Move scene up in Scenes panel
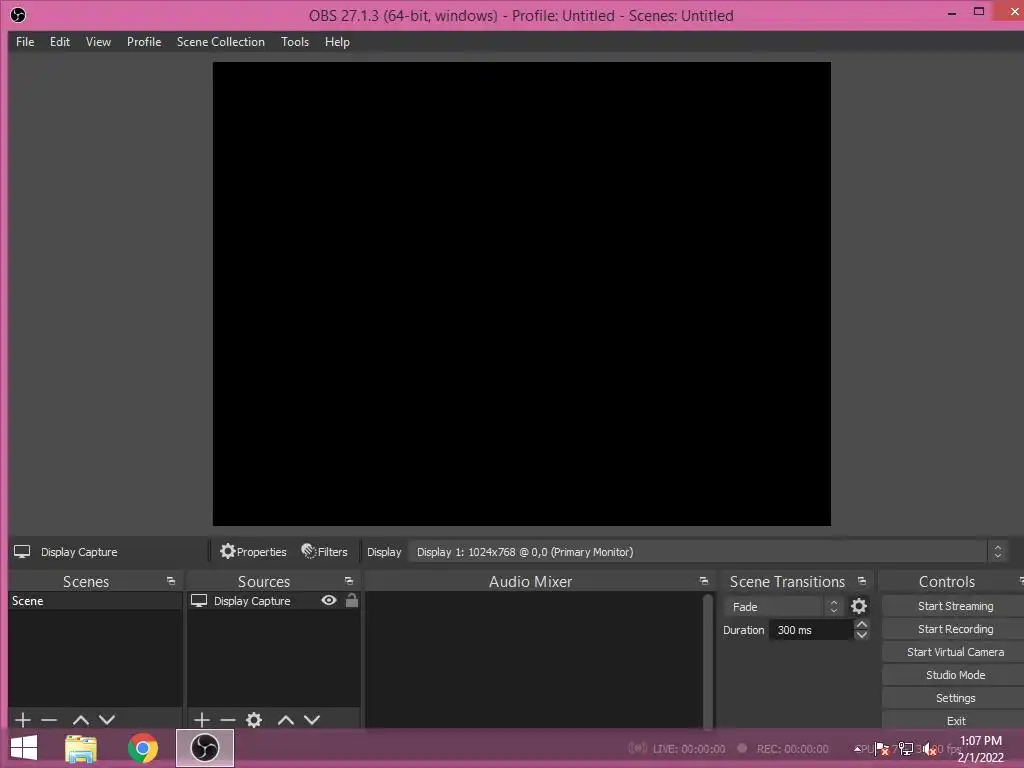 [x=81, y=720]
